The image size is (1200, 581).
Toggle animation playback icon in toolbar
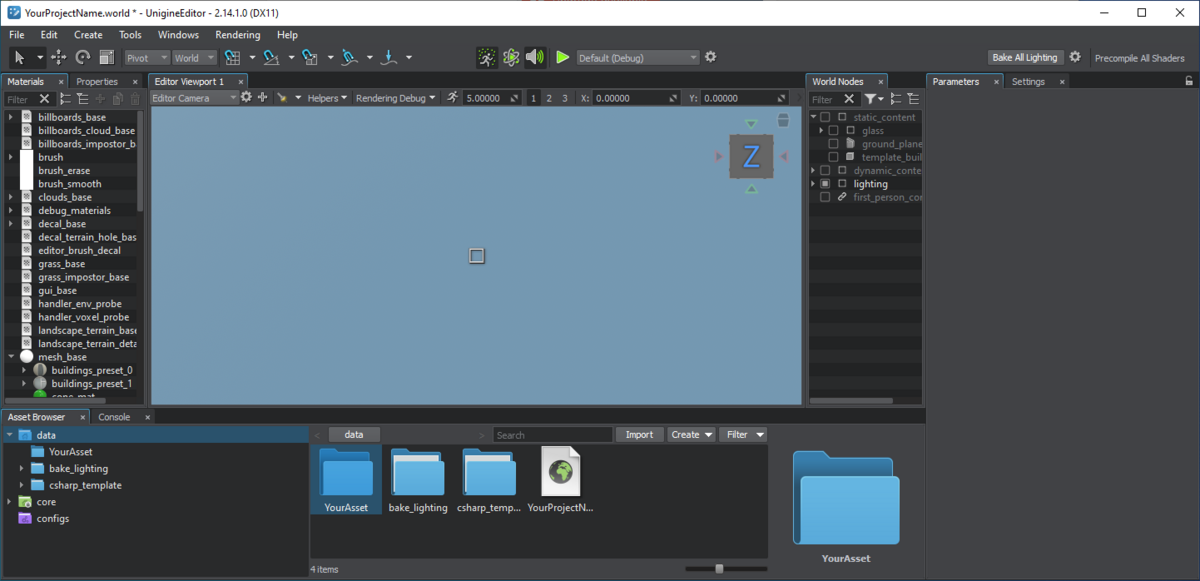[486, 58]
